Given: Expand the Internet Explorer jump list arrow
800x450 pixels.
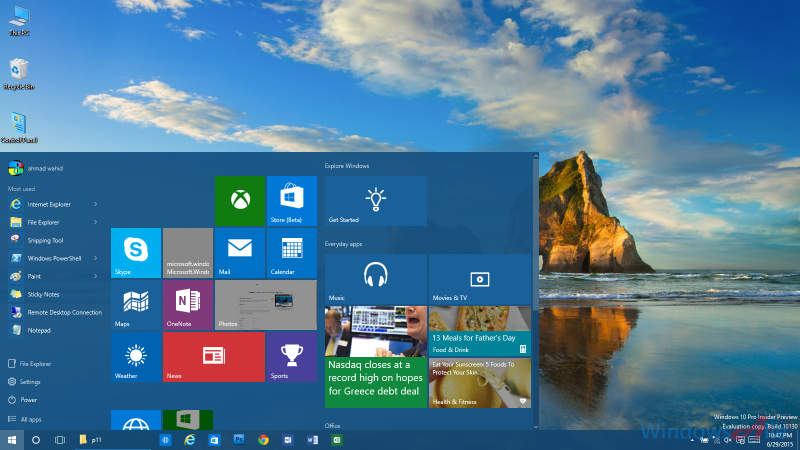Looking at the screenshot, I should pyautogui.click(x=95, y=204).
